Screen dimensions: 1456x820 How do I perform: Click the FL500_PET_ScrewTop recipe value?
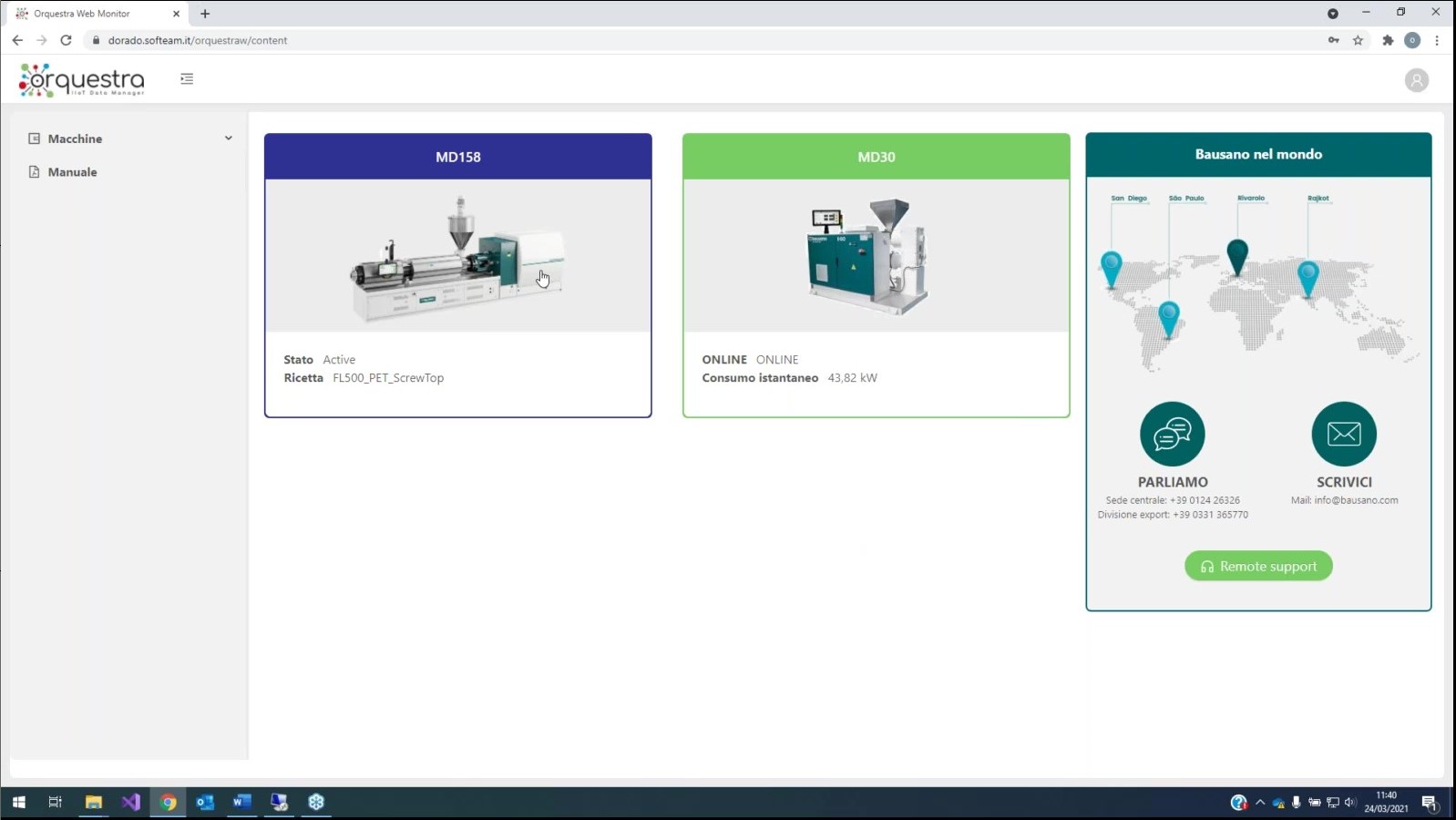point(388,378)
